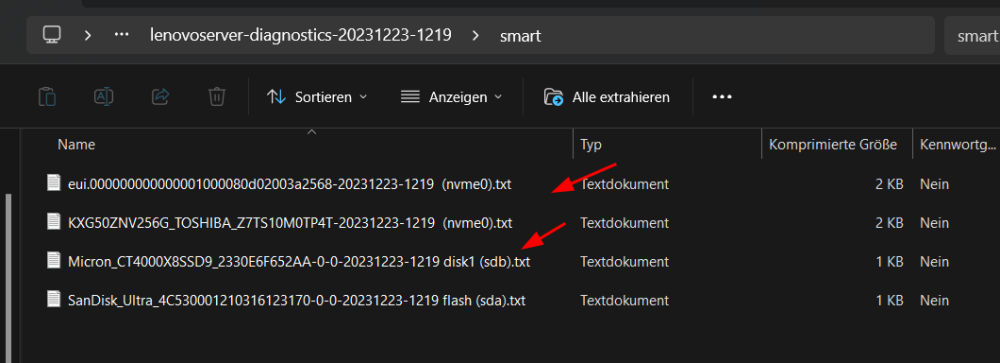Click the eui nvme0 text file icon
Screen dimensions: 1000x363
[55, 184]
